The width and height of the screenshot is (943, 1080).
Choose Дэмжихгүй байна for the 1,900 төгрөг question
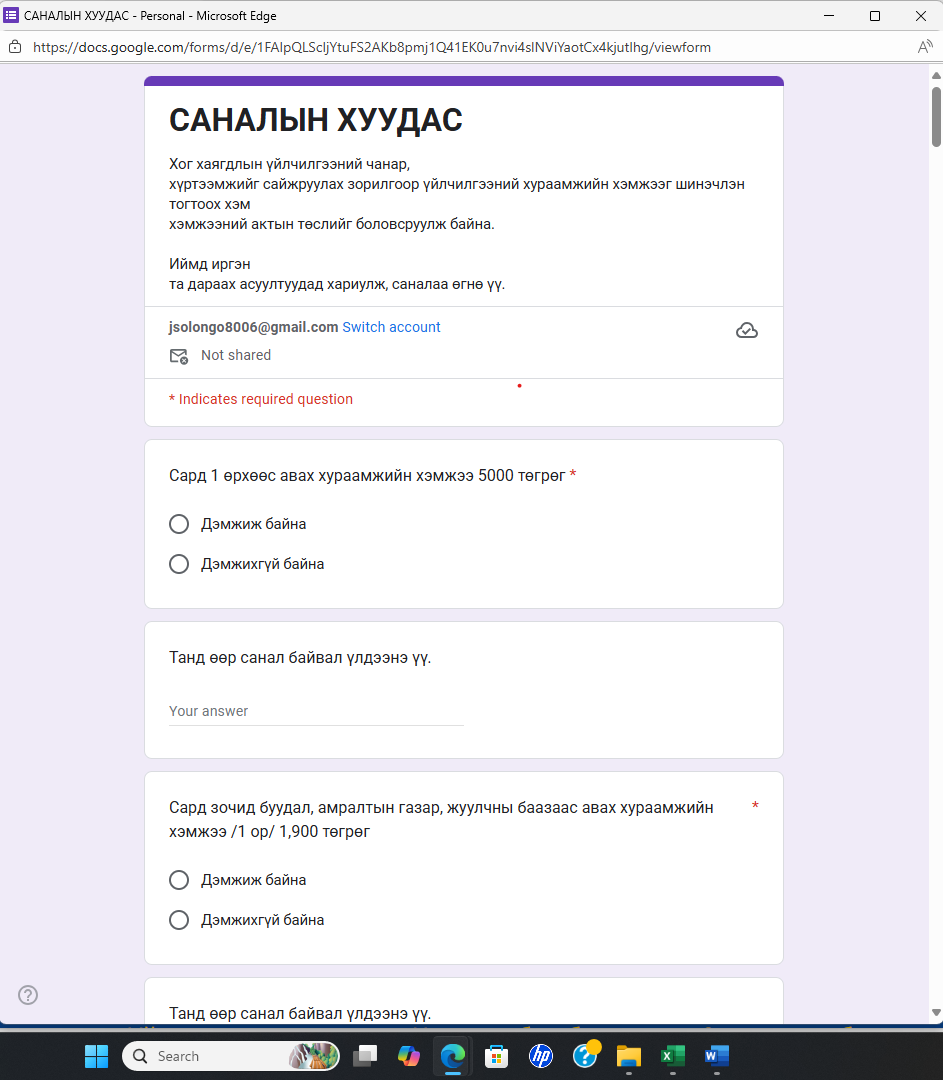pos(179,920)
